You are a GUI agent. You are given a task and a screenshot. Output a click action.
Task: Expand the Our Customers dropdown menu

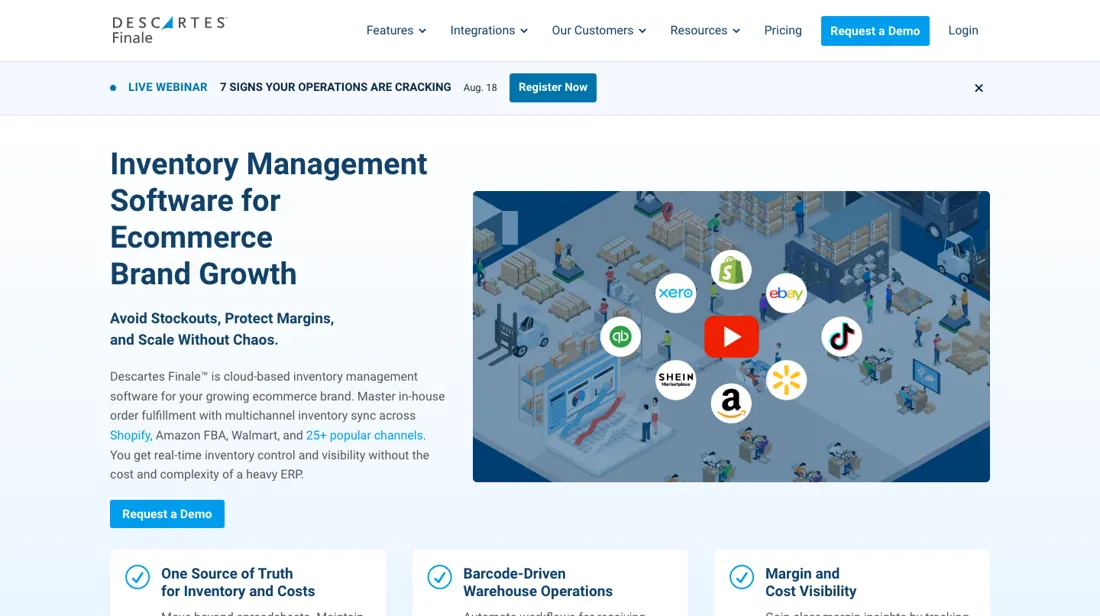598,30
